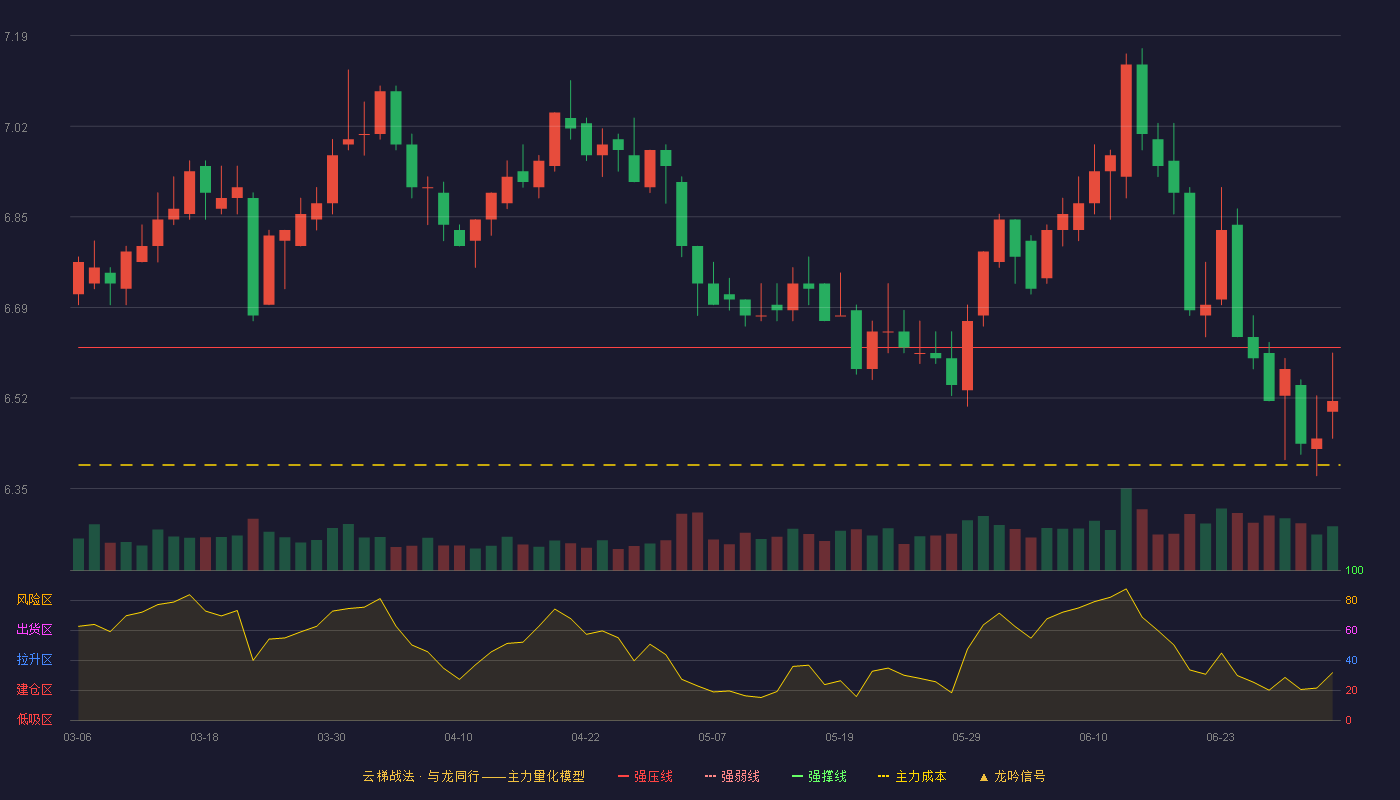Click the 出货区 zone label

tap(34, 630)
